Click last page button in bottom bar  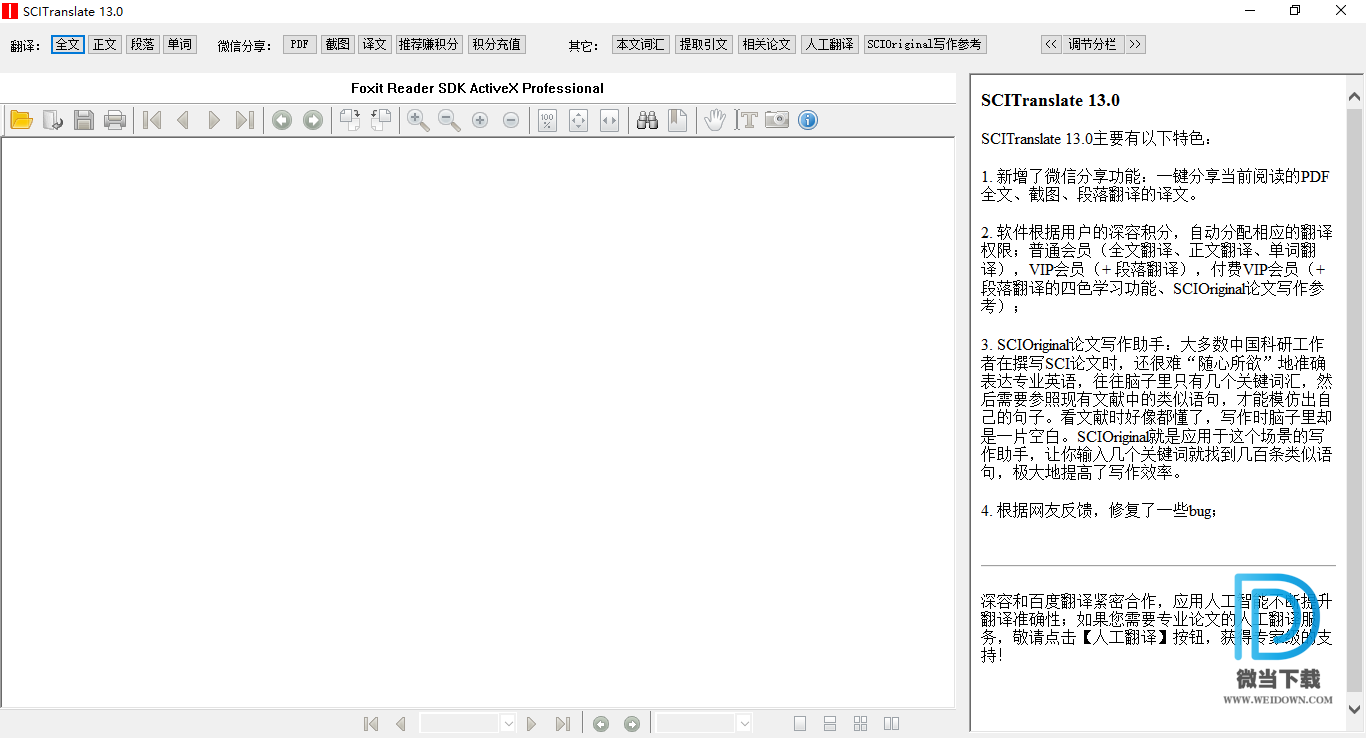(563, 723)
